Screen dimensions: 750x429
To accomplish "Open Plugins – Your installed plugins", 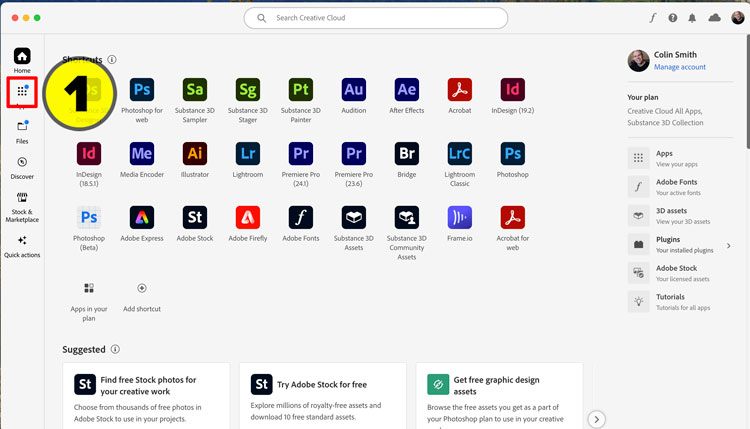I will tap(679, 244).
